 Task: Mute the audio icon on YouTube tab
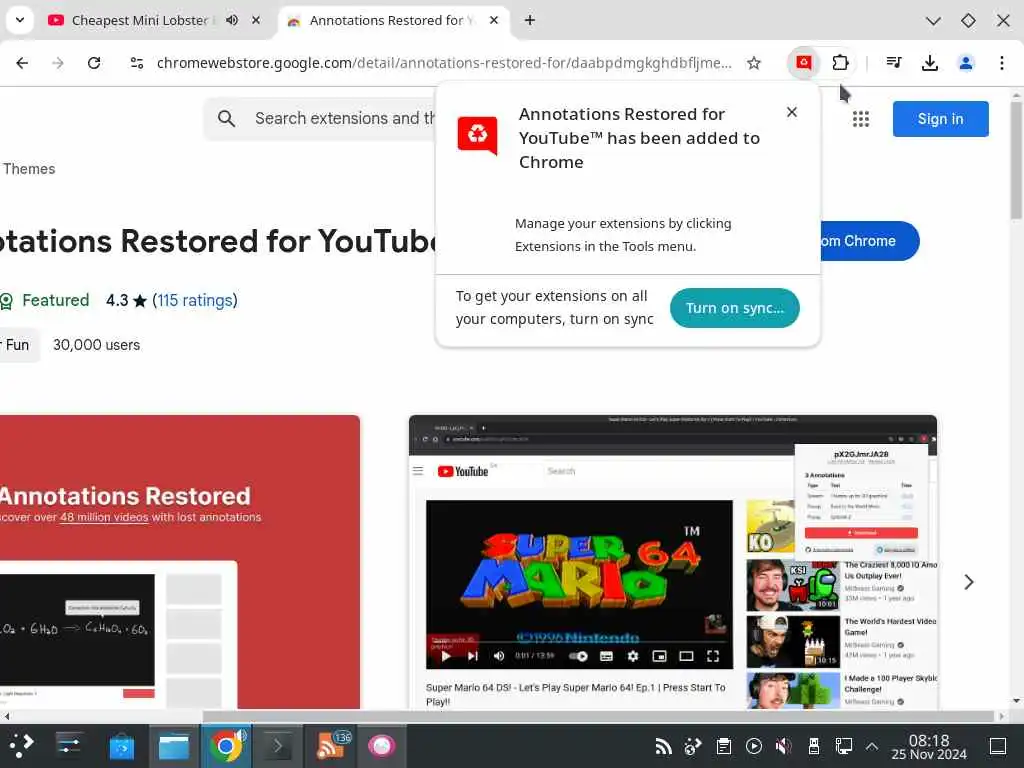[x=232, y=20]
